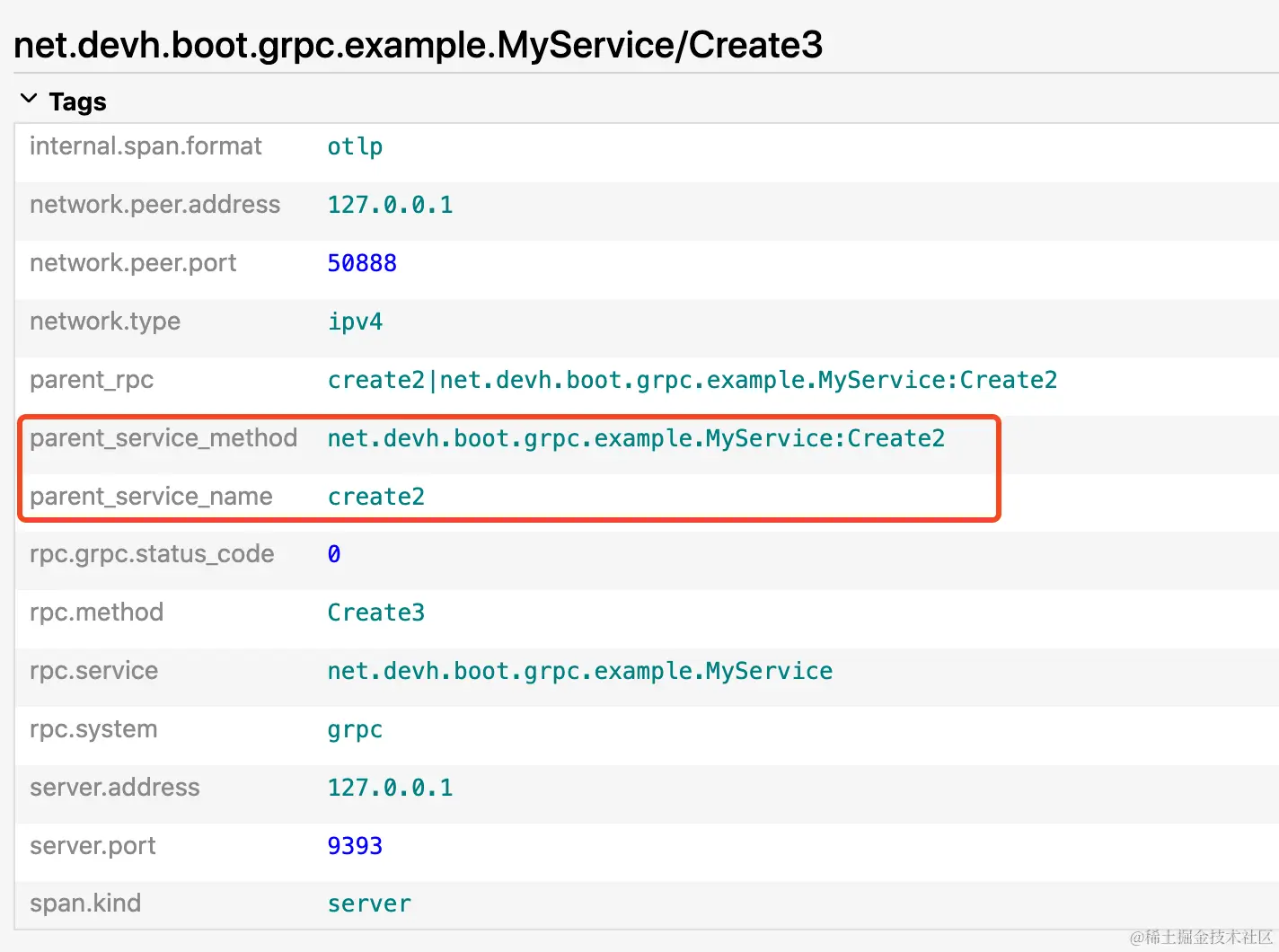Click the parent_service_name value create2
The height and width of the screenshot is (952, 1279).
[375, 497]
